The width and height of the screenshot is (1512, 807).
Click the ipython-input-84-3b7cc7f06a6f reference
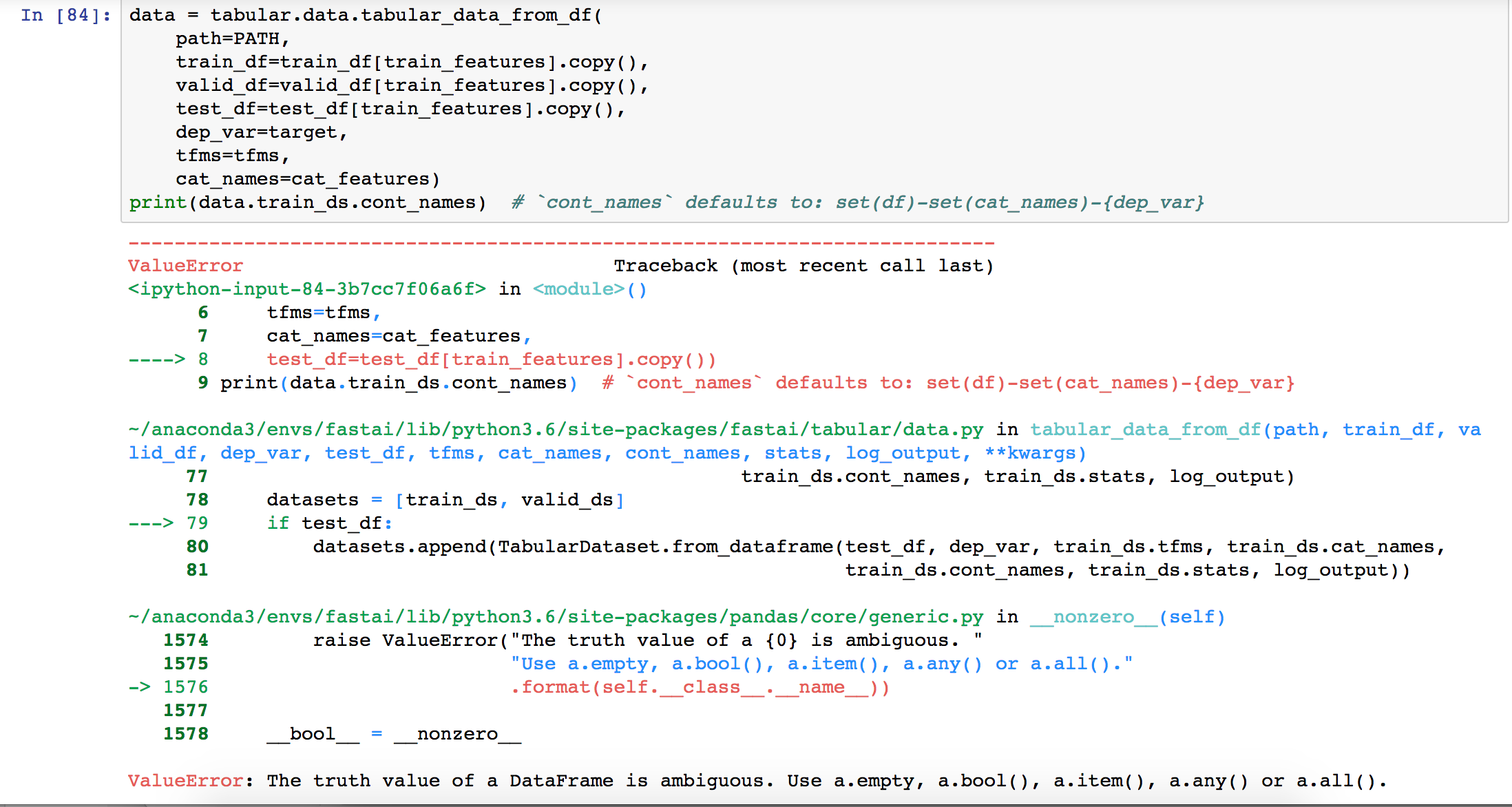307,289
